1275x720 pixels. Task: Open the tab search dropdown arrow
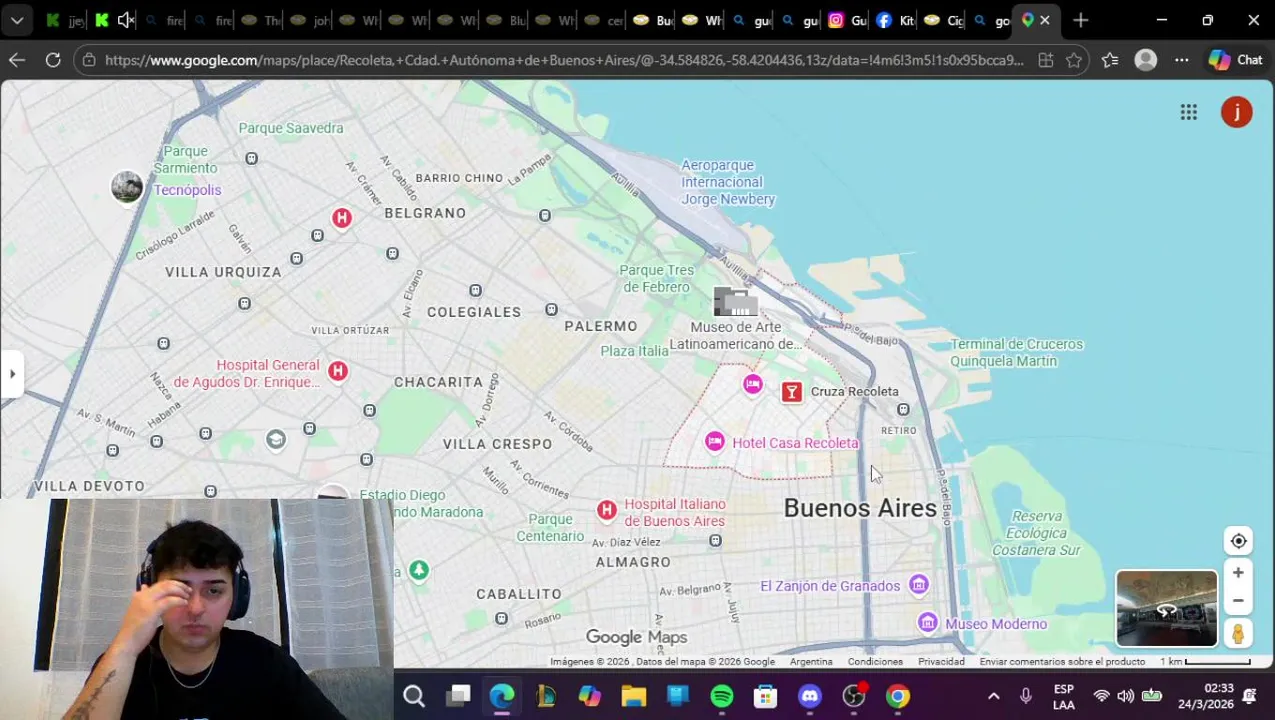19,20
